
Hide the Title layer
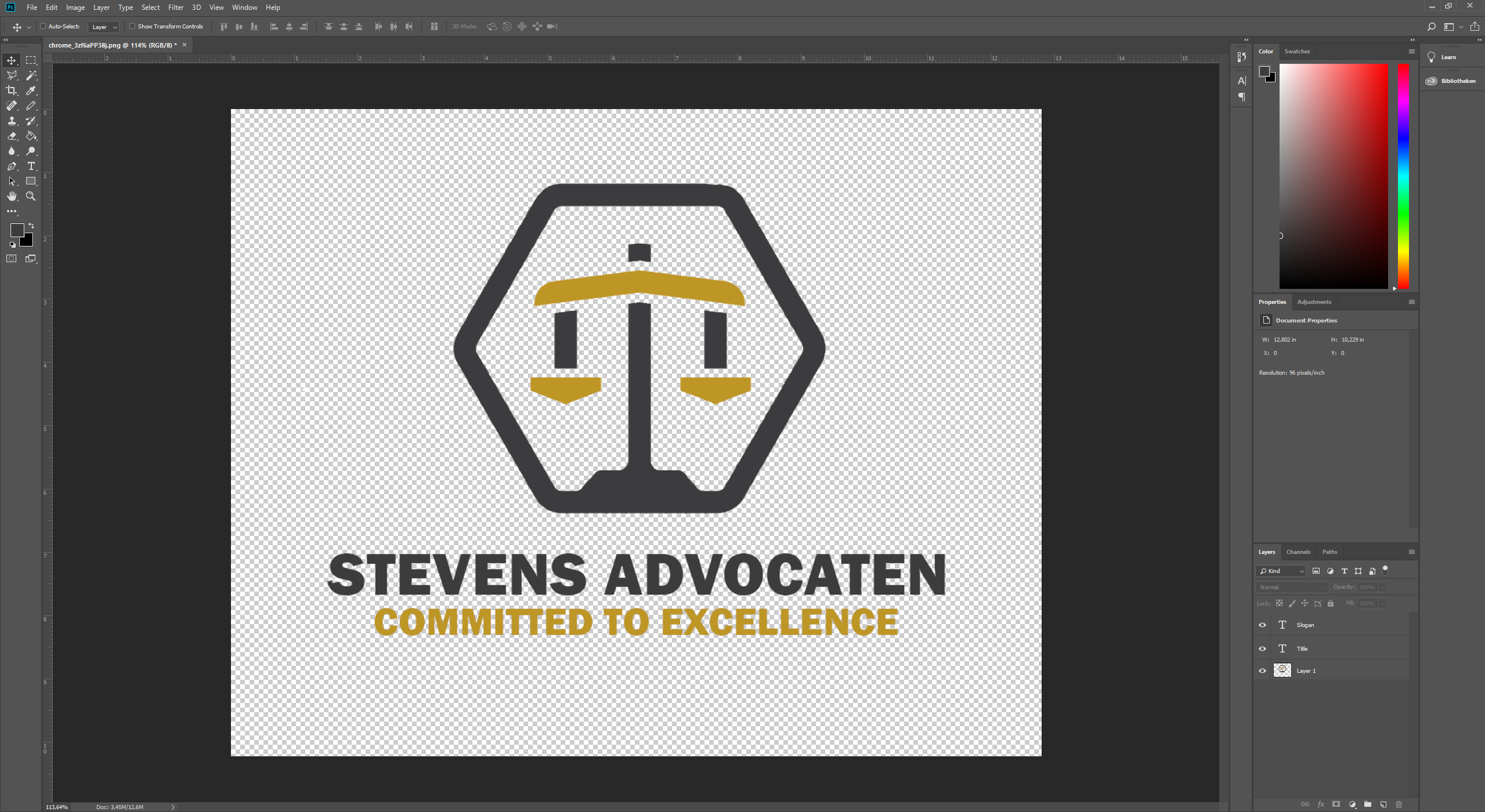point(1262,649)
